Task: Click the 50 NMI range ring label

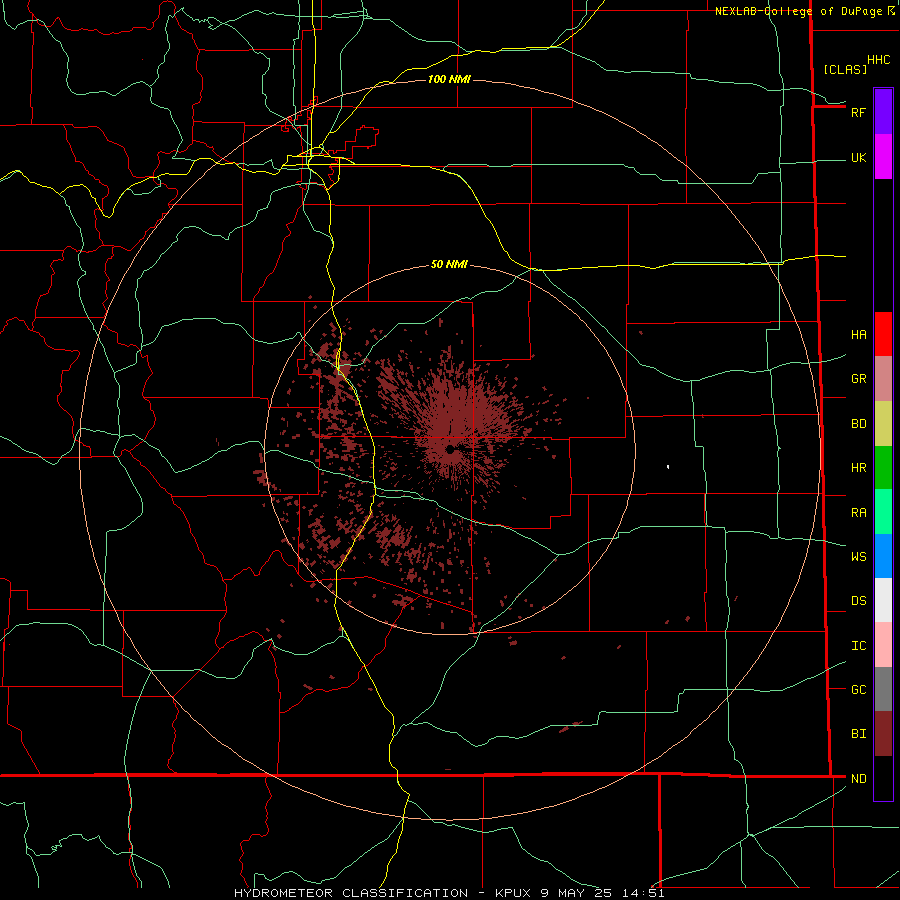Action: click(x=449, y=264)
